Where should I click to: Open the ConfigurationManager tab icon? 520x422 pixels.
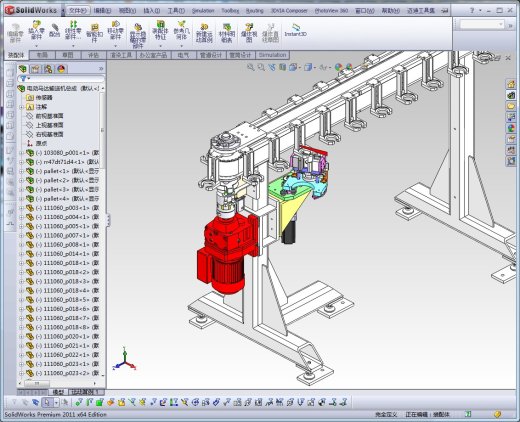click(x=48, y=69)
